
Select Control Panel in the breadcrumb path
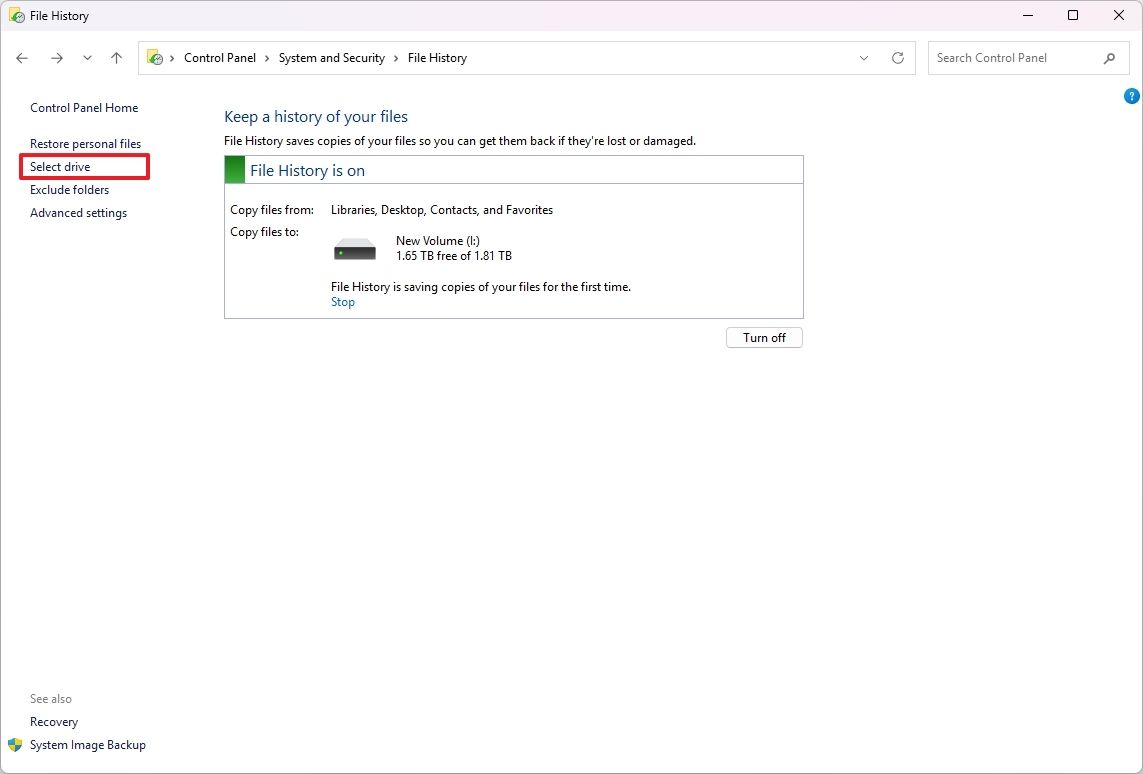pyautogui.click(x=220, y=57)
